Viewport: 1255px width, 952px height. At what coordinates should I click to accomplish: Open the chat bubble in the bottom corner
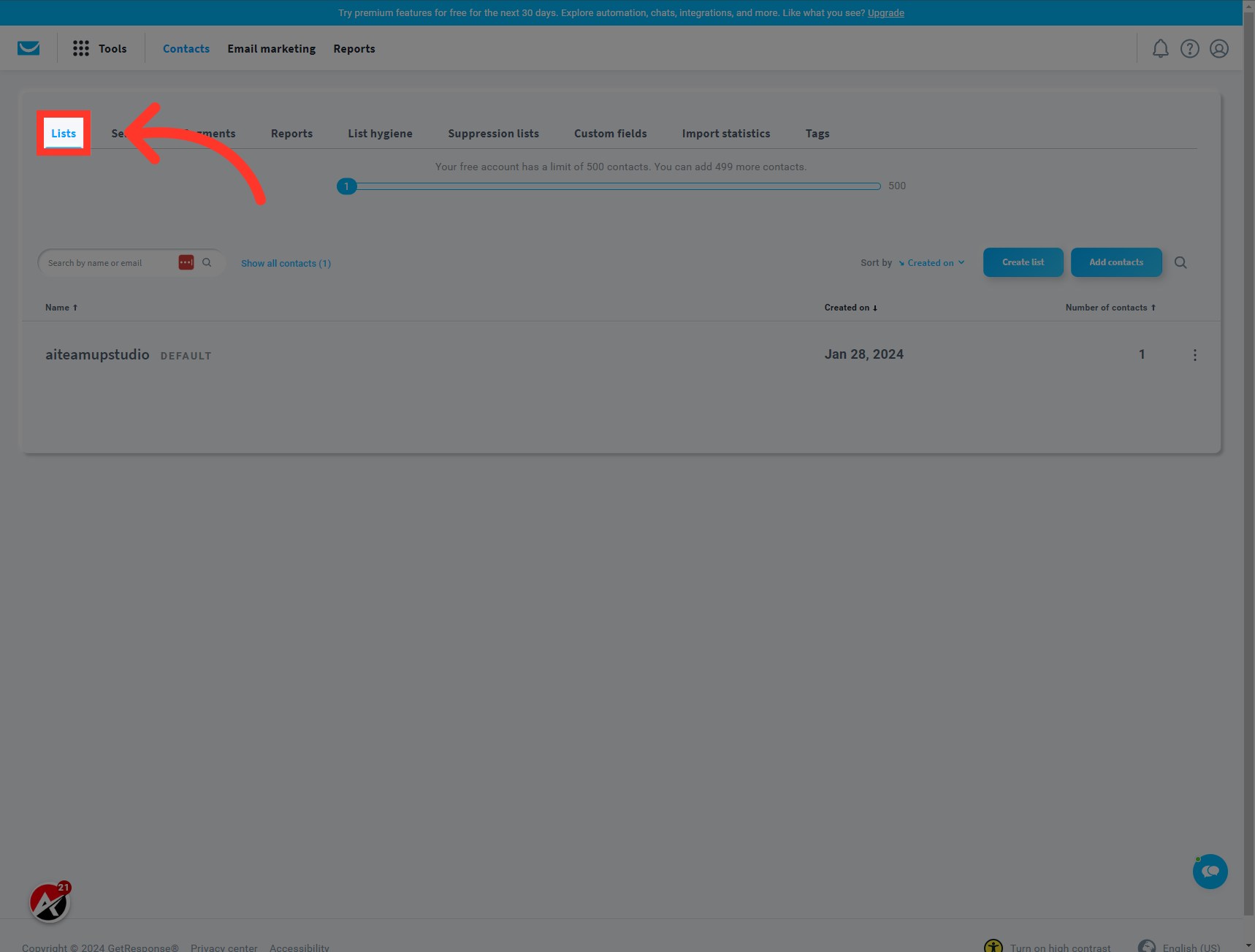tap(1210, 872)
